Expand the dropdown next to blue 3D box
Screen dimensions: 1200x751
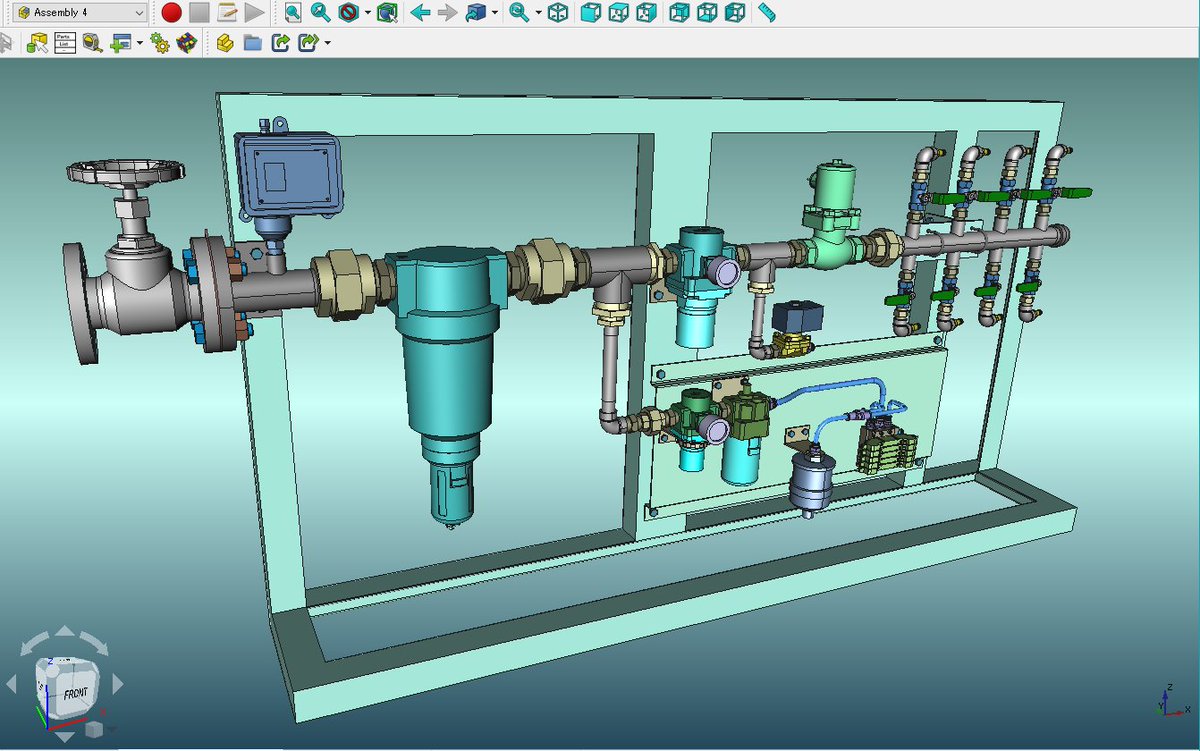click(x=495, y=14)
